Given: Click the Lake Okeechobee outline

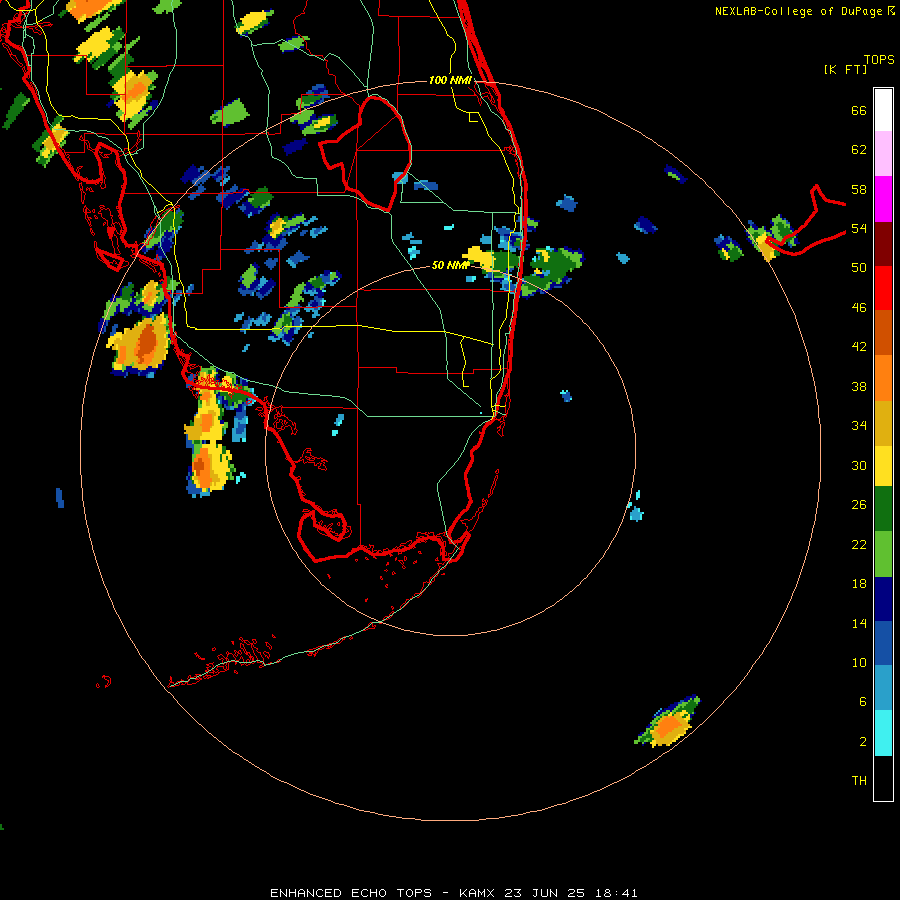Looking at the screenshot, I should [365, 154].
